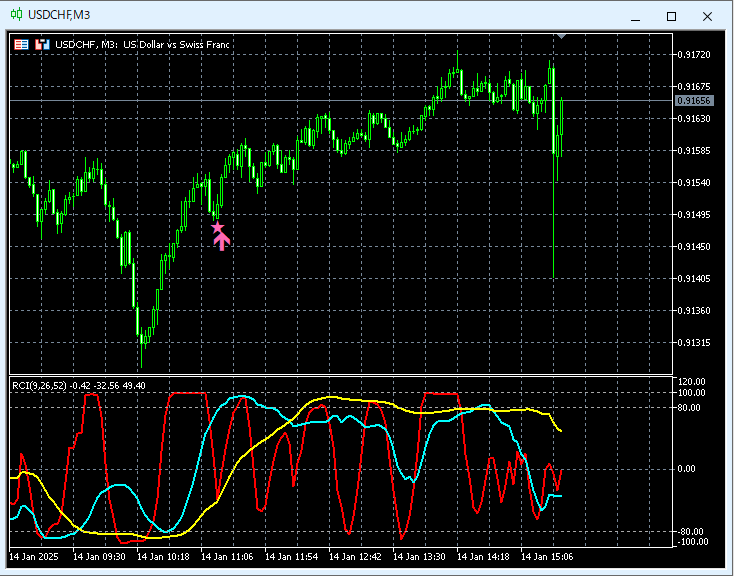Click the horizontal bid price line
This screenshot has height=576, width=735.
(341, 100)
